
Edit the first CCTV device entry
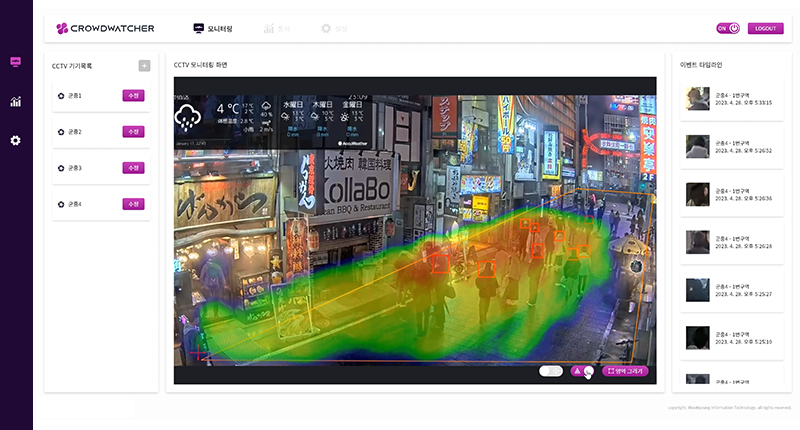[133, 96]
